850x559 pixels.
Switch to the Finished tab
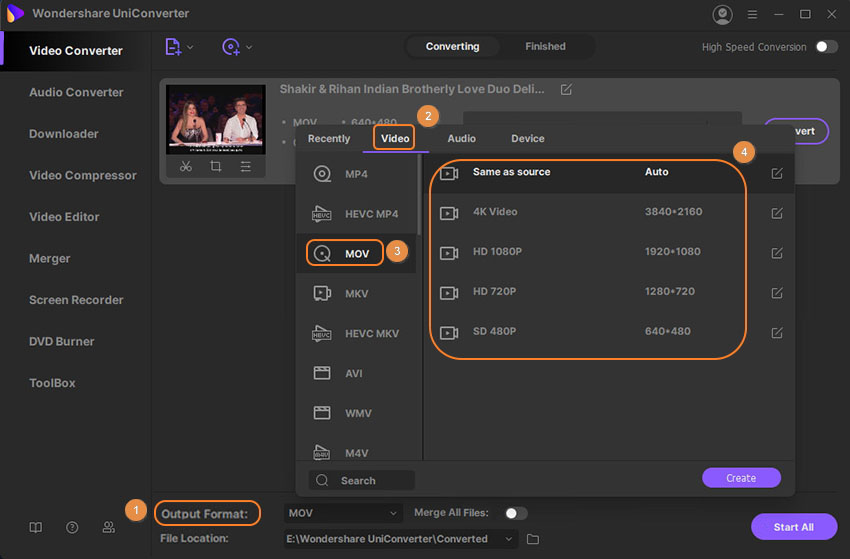tap(545, 46)
